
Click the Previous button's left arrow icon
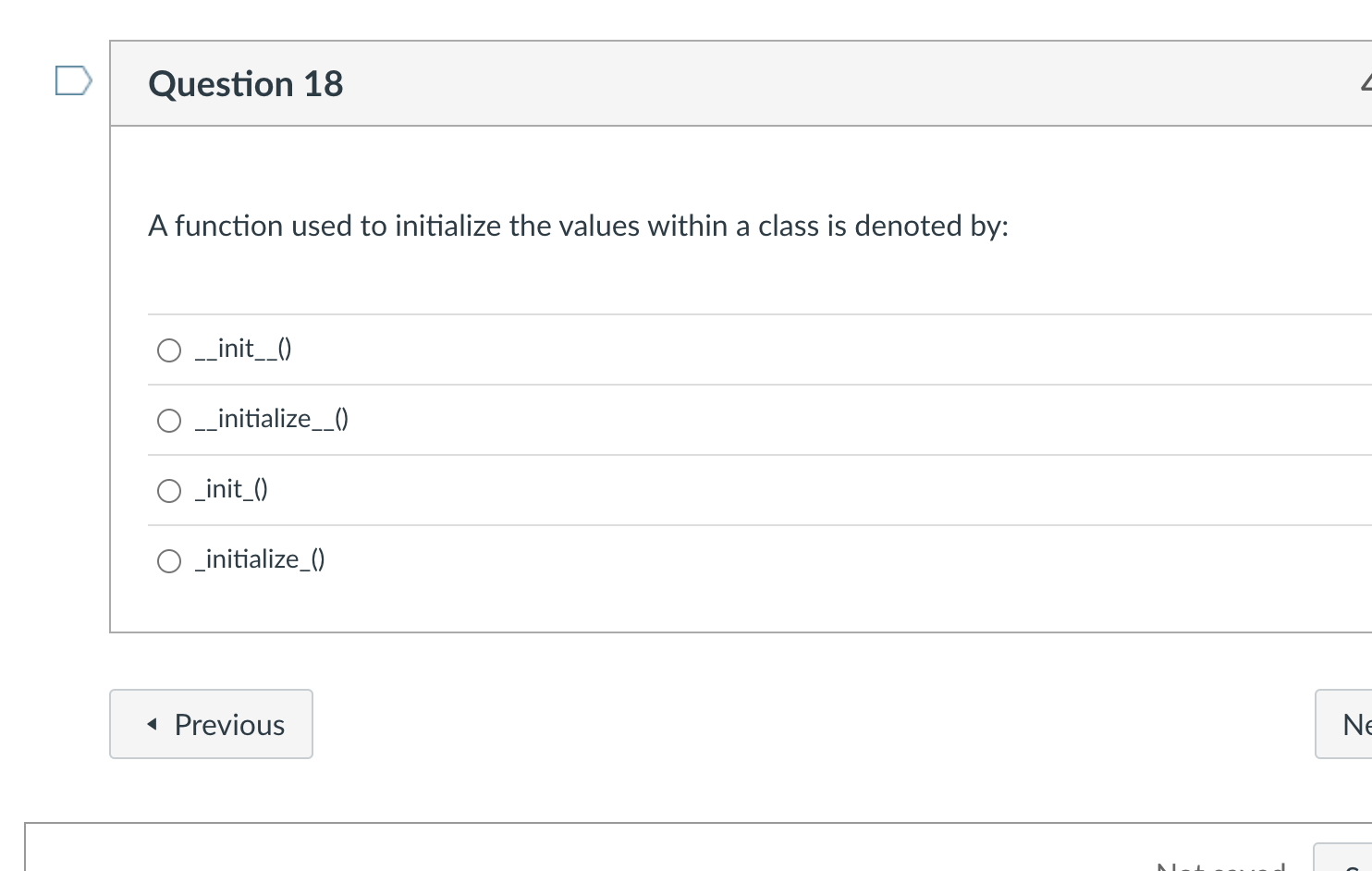coord(153,724)
